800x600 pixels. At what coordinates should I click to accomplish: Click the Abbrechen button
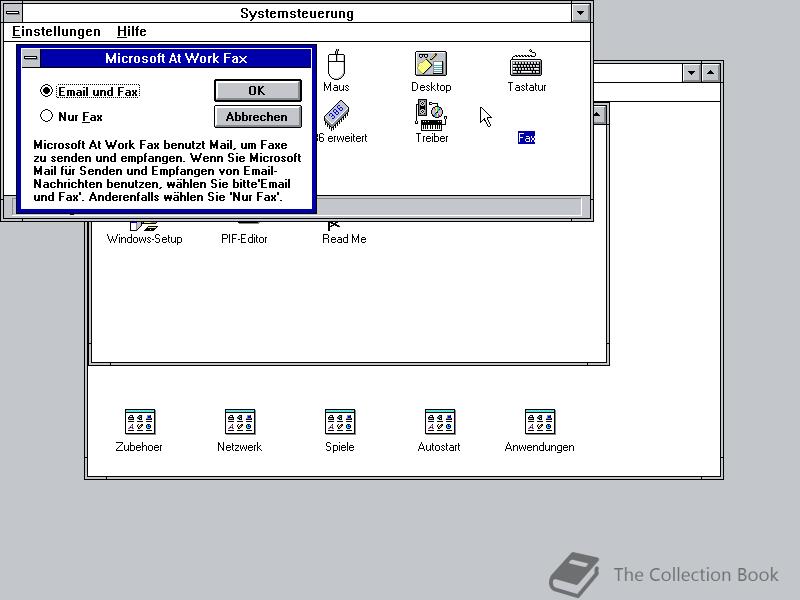point(258,117)
